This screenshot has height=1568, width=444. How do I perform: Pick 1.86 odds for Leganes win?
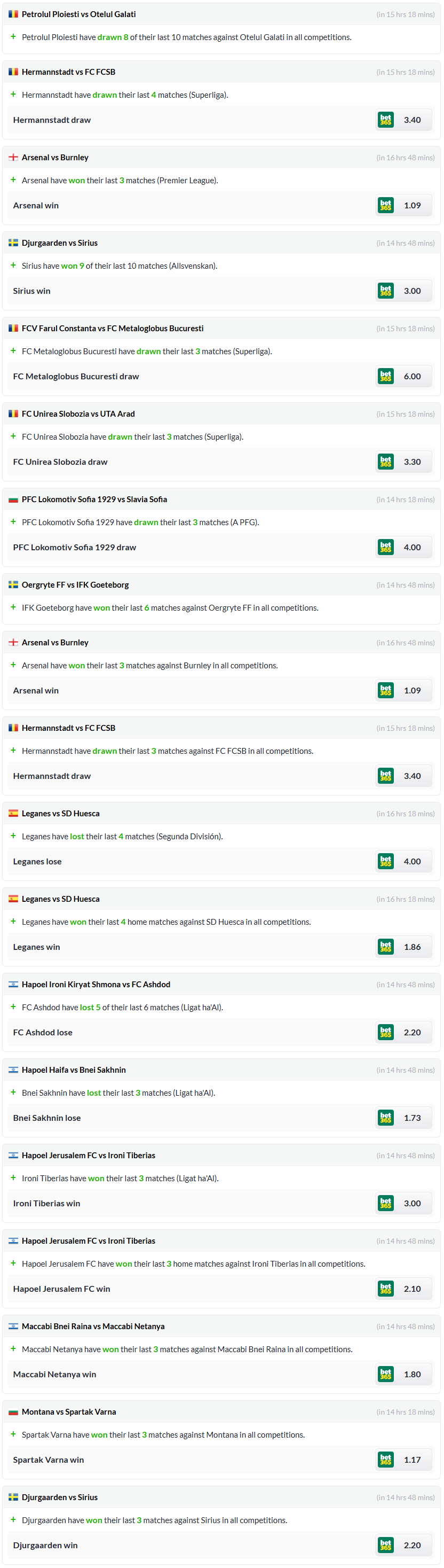tap(413, 947)
